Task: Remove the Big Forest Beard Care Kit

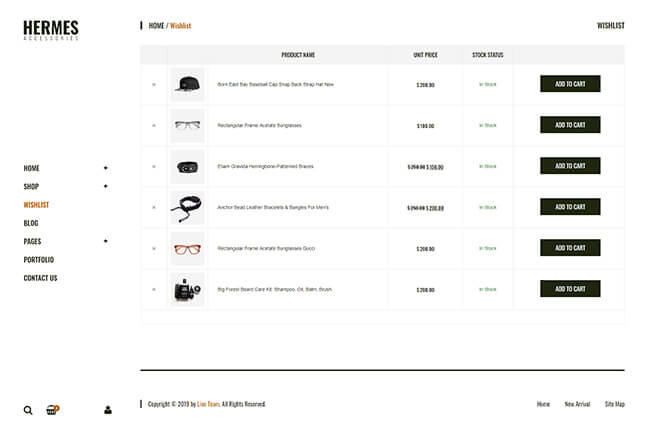Action: (x=154, y=289)
